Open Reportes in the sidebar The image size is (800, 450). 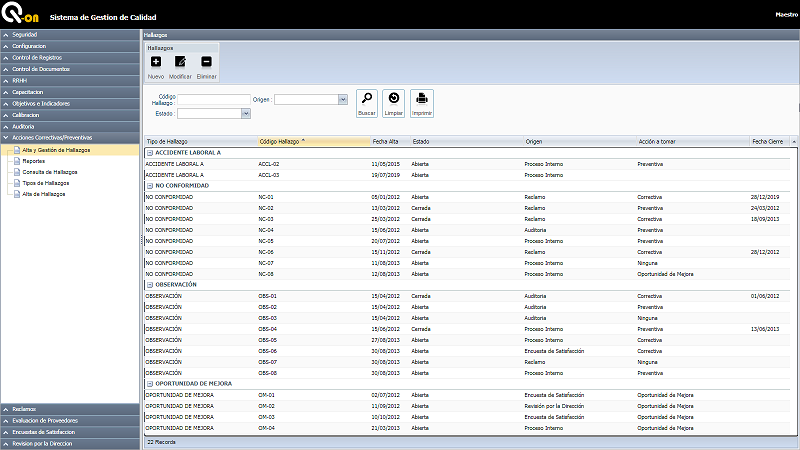click(x=33, y=160)
